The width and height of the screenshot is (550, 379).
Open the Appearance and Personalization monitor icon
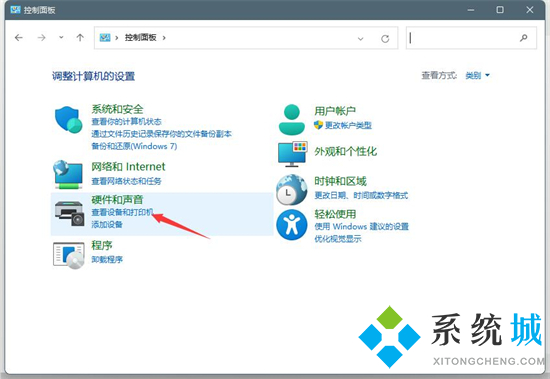click(x=293, y=154)
